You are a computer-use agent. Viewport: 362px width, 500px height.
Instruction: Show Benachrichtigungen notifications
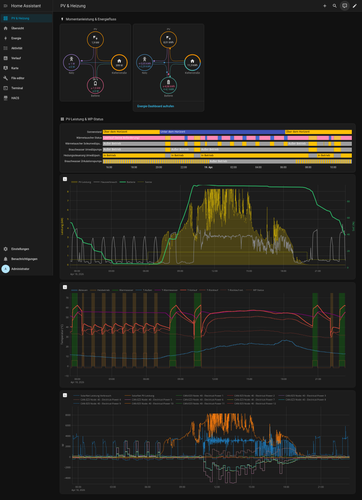(x=26, y=259)
